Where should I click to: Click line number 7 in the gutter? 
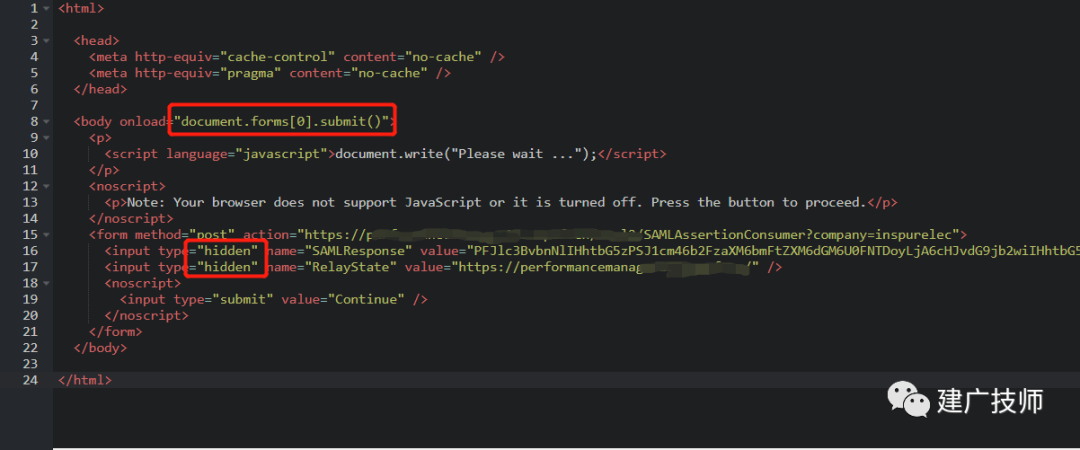34,105
